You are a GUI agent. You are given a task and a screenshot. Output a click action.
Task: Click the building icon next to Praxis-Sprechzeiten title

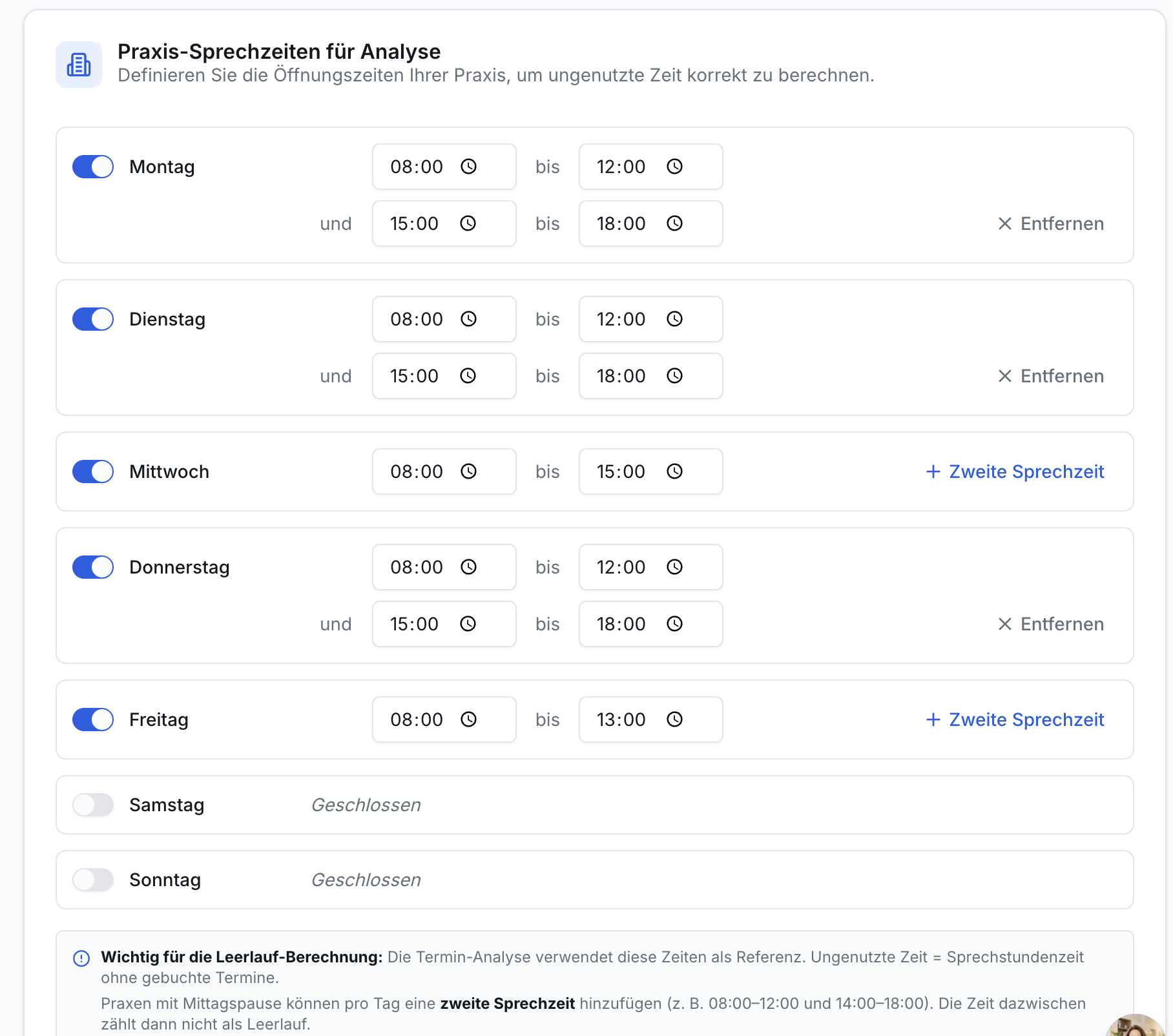(79, 65)
